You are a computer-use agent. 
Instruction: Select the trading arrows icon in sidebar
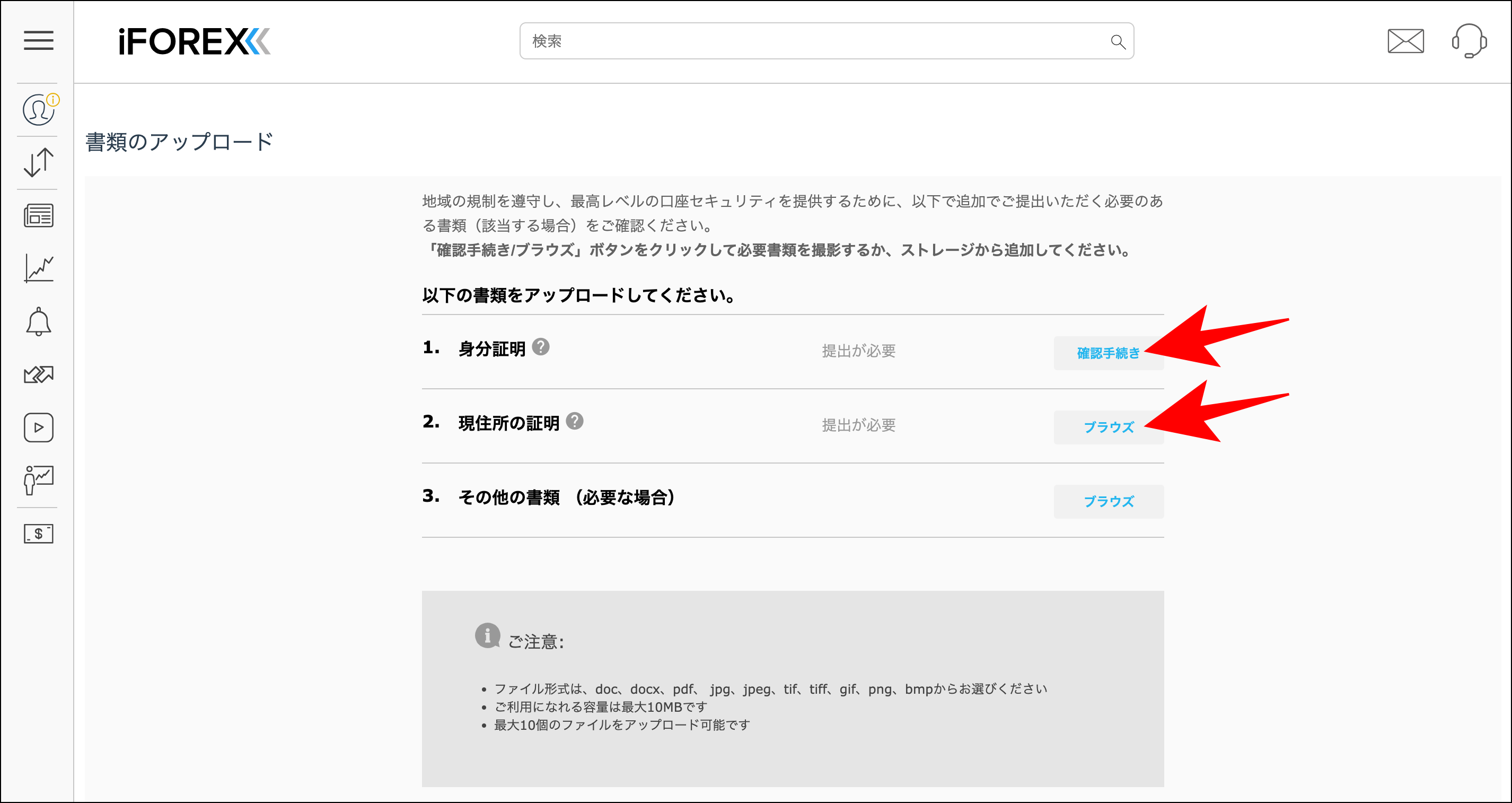pyautogui.click(x=38, y=373)
